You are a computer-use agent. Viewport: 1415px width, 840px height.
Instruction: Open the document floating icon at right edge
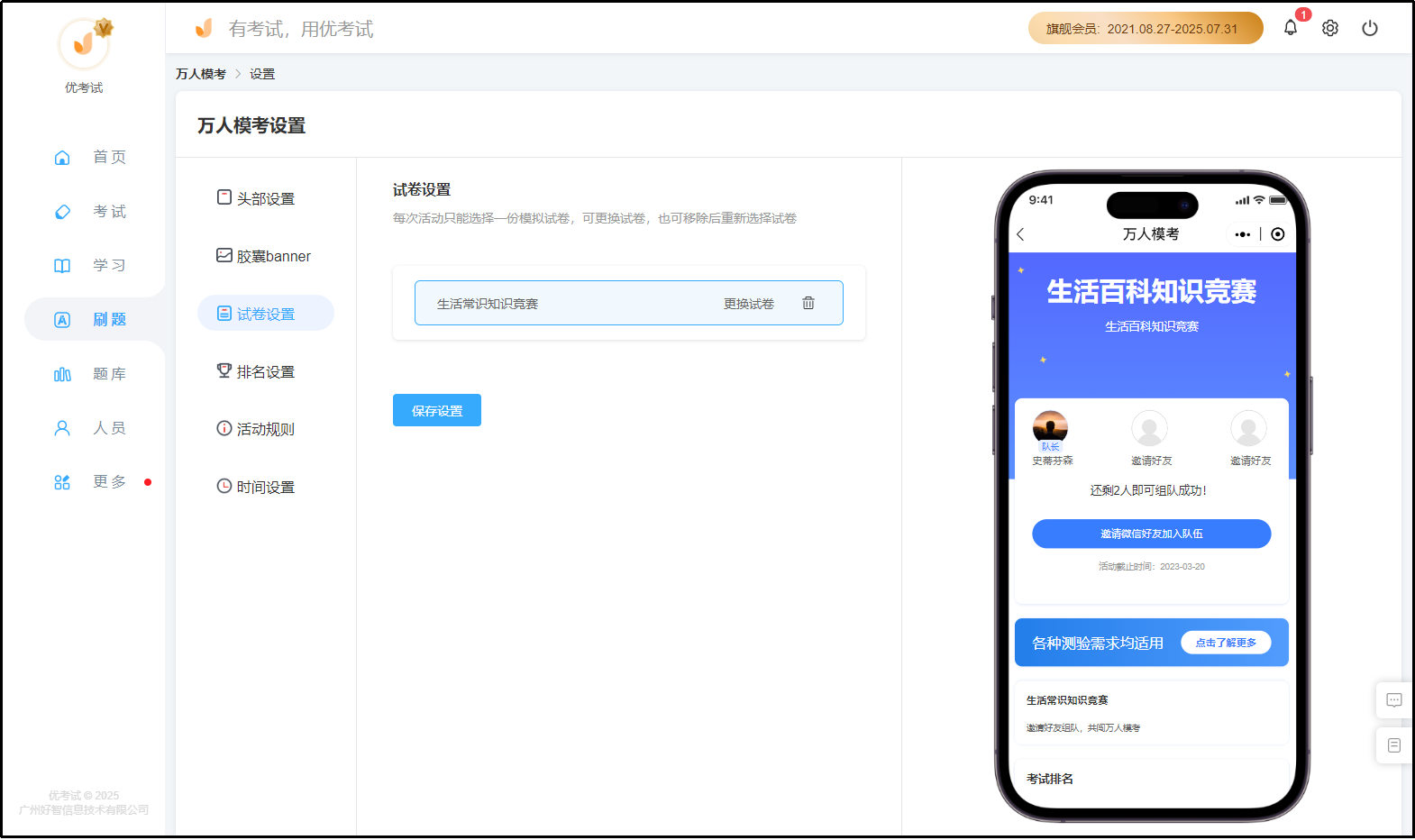pos(1394,745)
